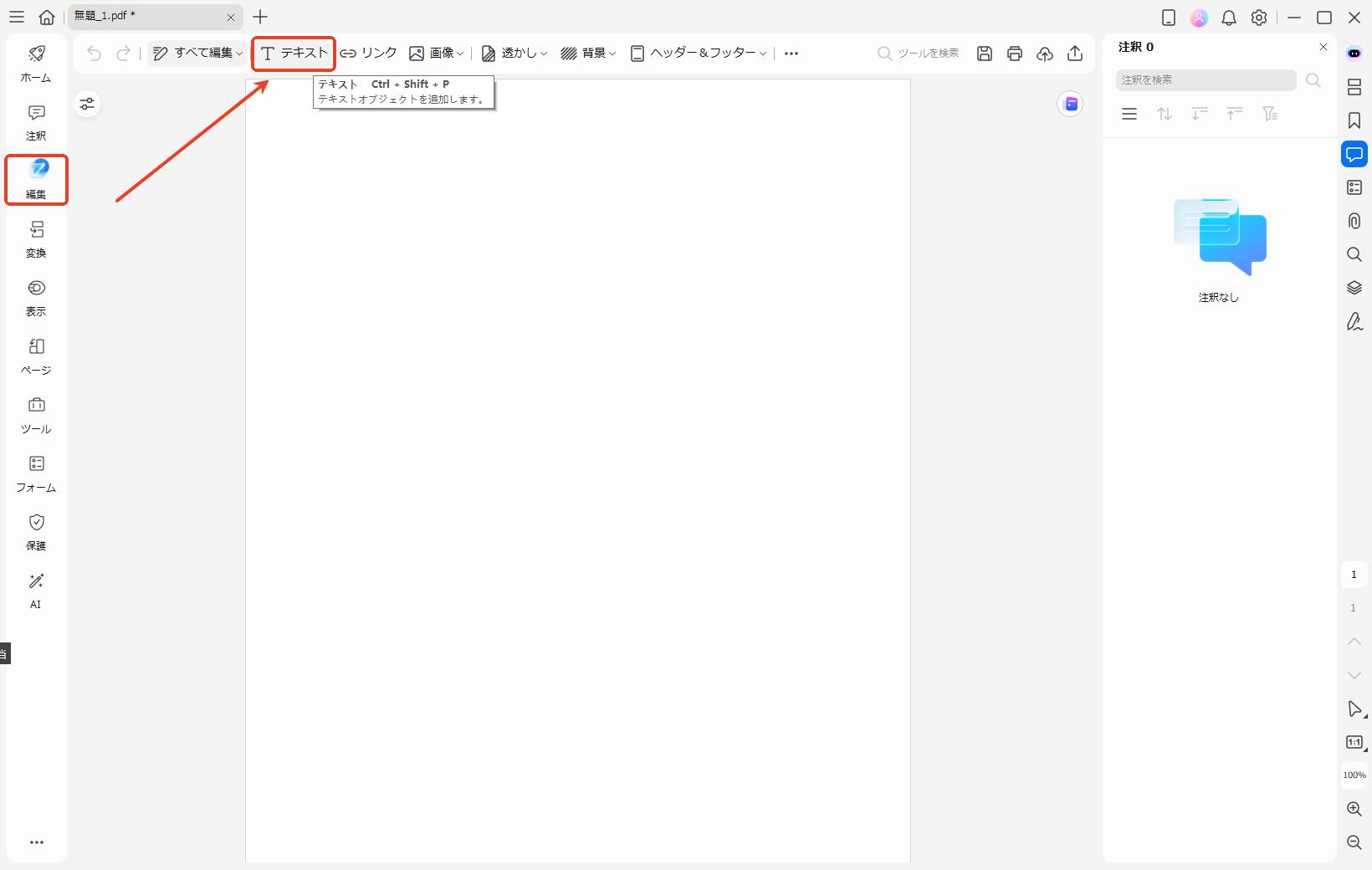Click the share icon in toolbar
Screen dimensions: 1372x870
pyautogui.click(x=1075, y=54)
